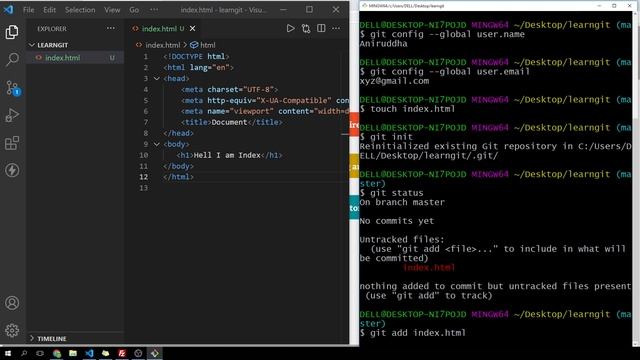Click the Split Editor icon
This screenshot has height=360, width=640.
tap(321, 29)
